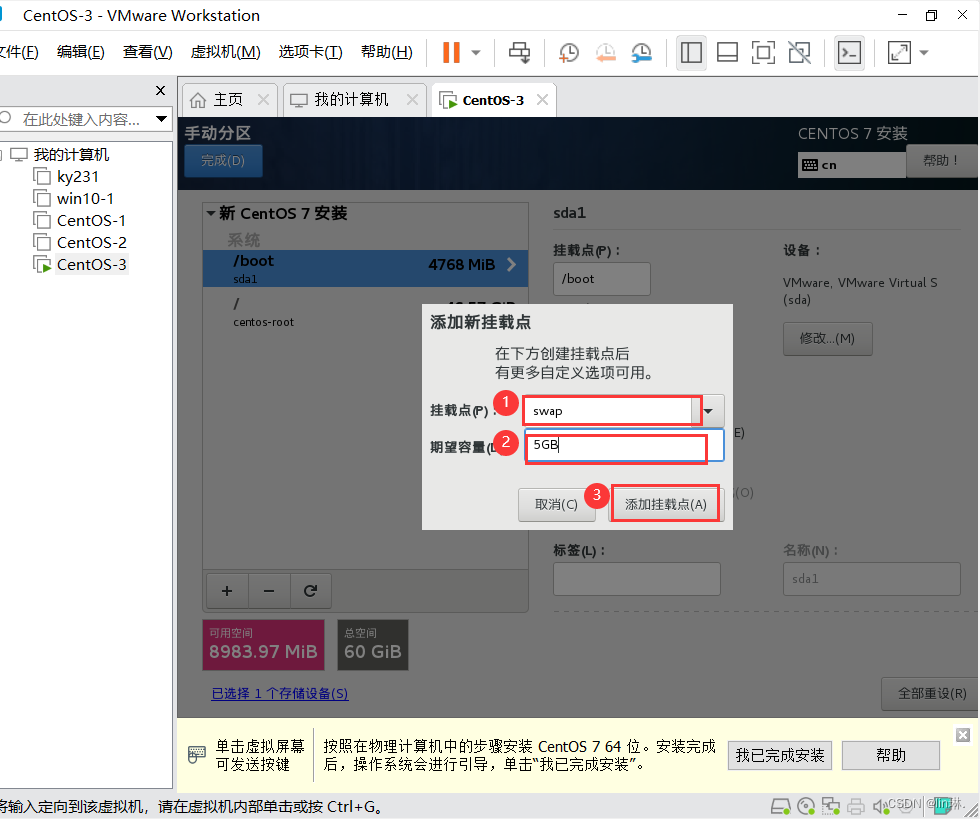Click the desired capacity 5GB field
Viewport: 980px width, 819px height.
(x=624, y=445)
